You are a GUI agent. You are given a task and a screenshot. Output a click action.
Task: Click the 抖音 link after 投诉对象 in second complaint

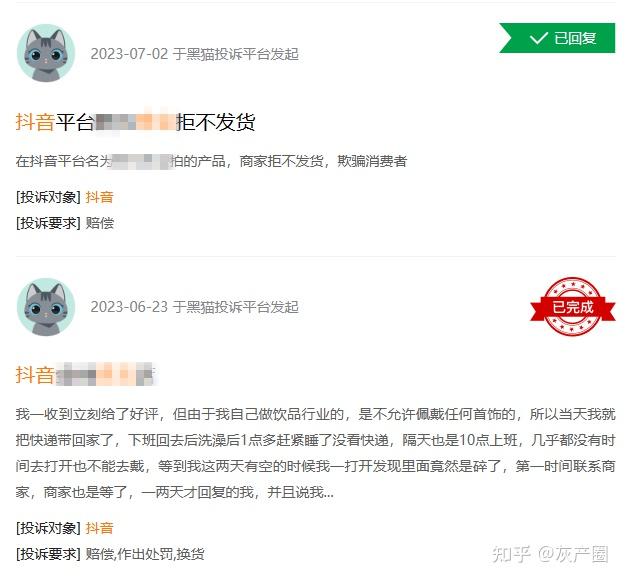100,528
